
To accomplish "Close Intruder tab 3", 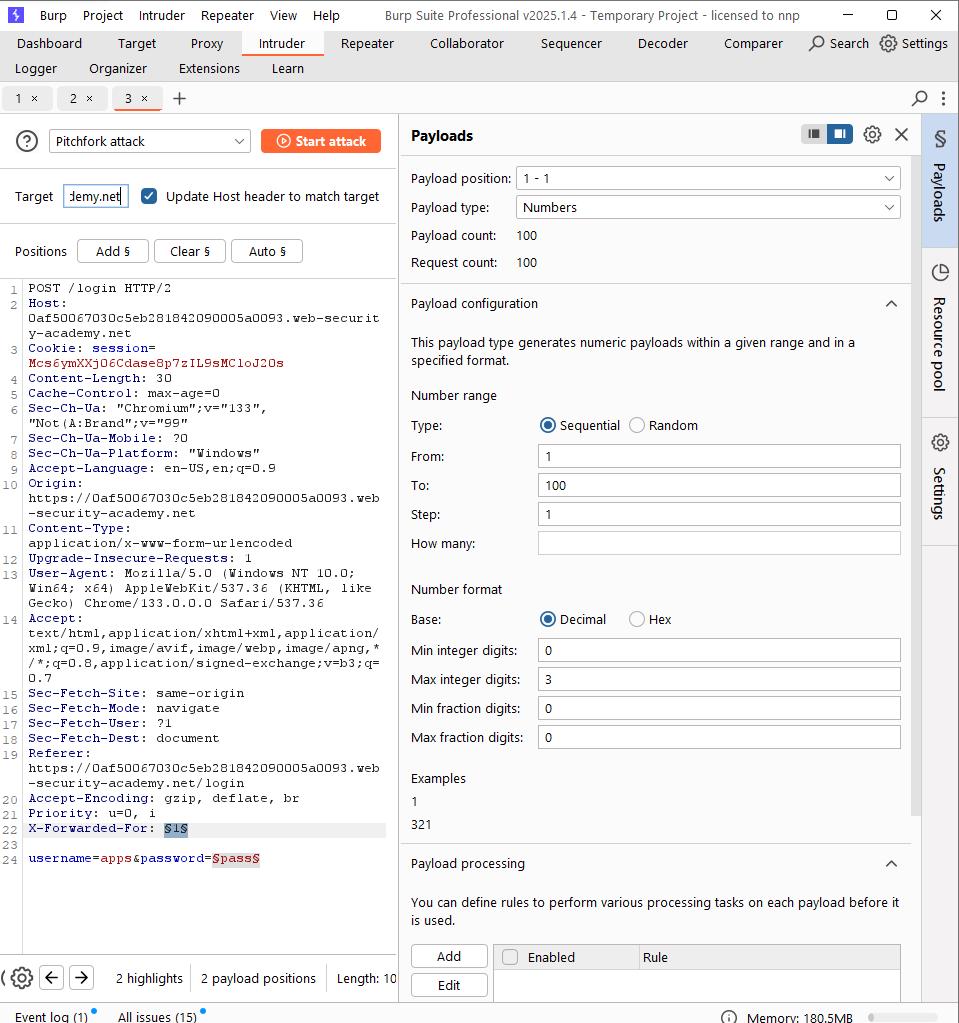I will [x=144, y=99].
